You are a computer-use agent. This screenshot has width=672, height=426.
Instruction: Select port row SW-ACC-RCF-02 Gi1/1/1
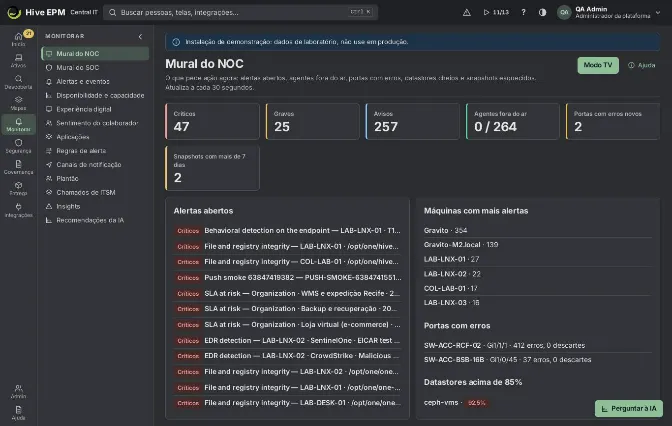pyautogui.click(x=537, y=345)
